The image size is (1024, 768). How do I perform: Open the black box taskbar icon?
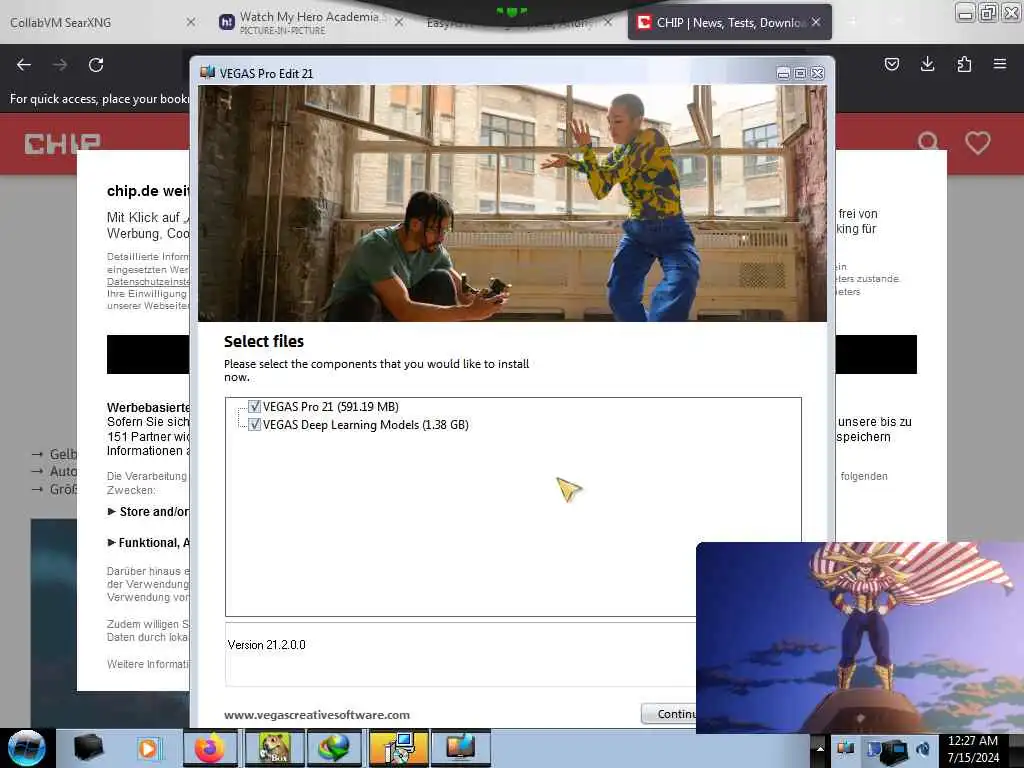(x=89, y=748)
